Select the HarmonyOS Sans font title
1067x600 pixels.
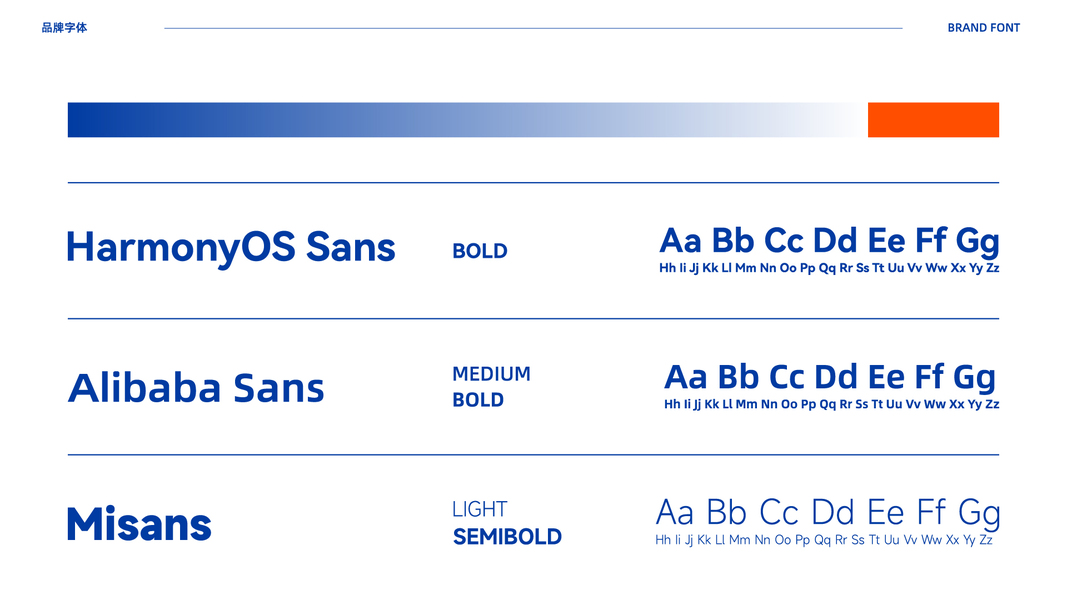point(231,247)
